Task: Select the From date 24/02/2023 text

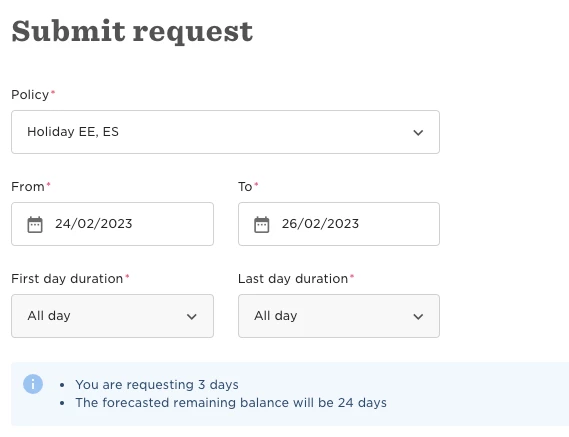Action: 94,224
